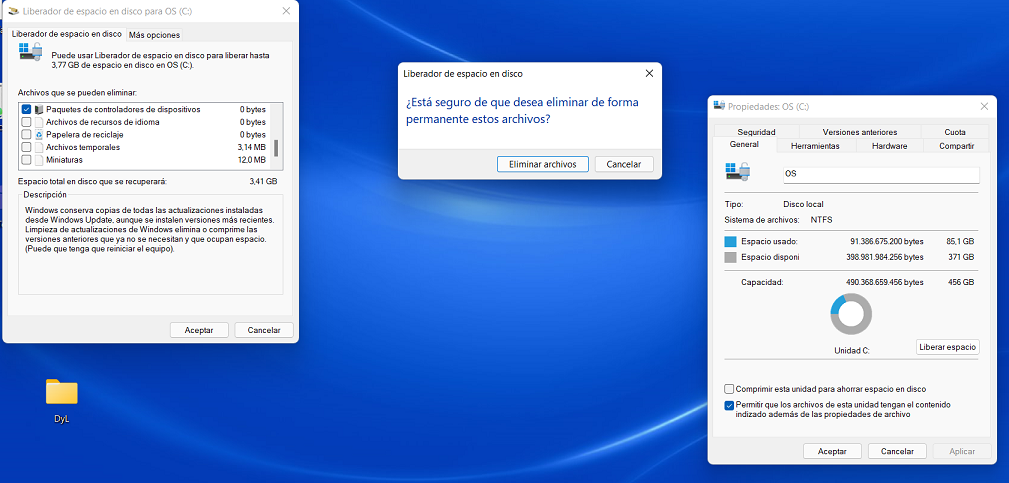
Task: Click the blue Espacio usado color swatch
Action: click(x=730, y=242)
